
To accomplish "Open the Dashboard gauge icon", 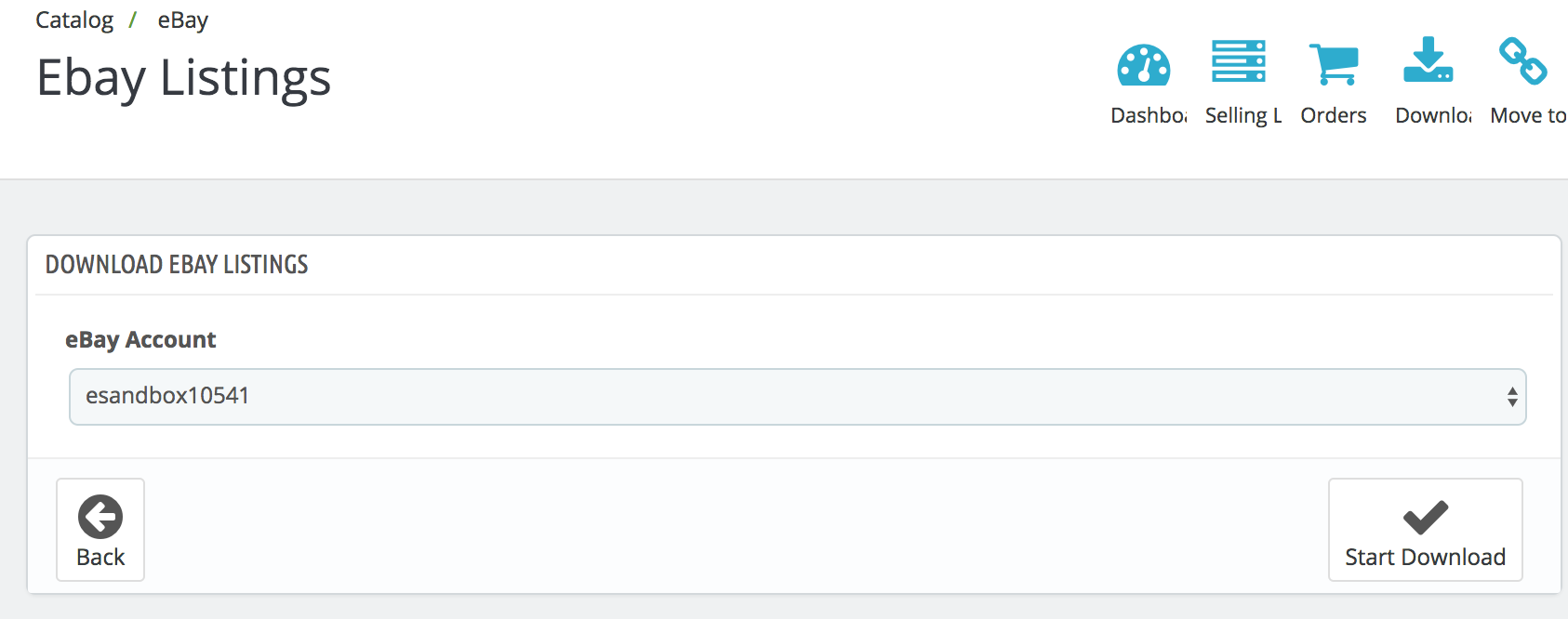I will pos(1144,64).
